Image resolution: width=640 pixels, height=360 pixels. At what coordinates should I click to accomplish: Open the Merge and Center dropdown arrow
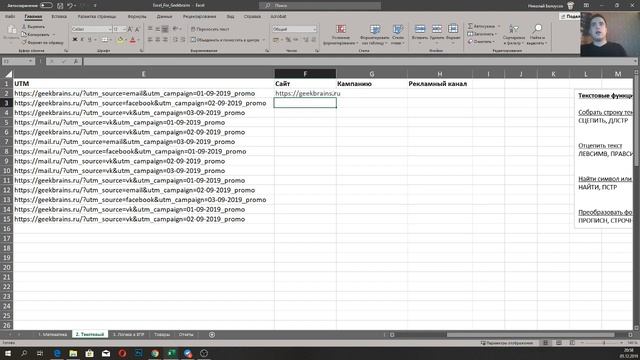pyautogui.click(x=264, y=40)
